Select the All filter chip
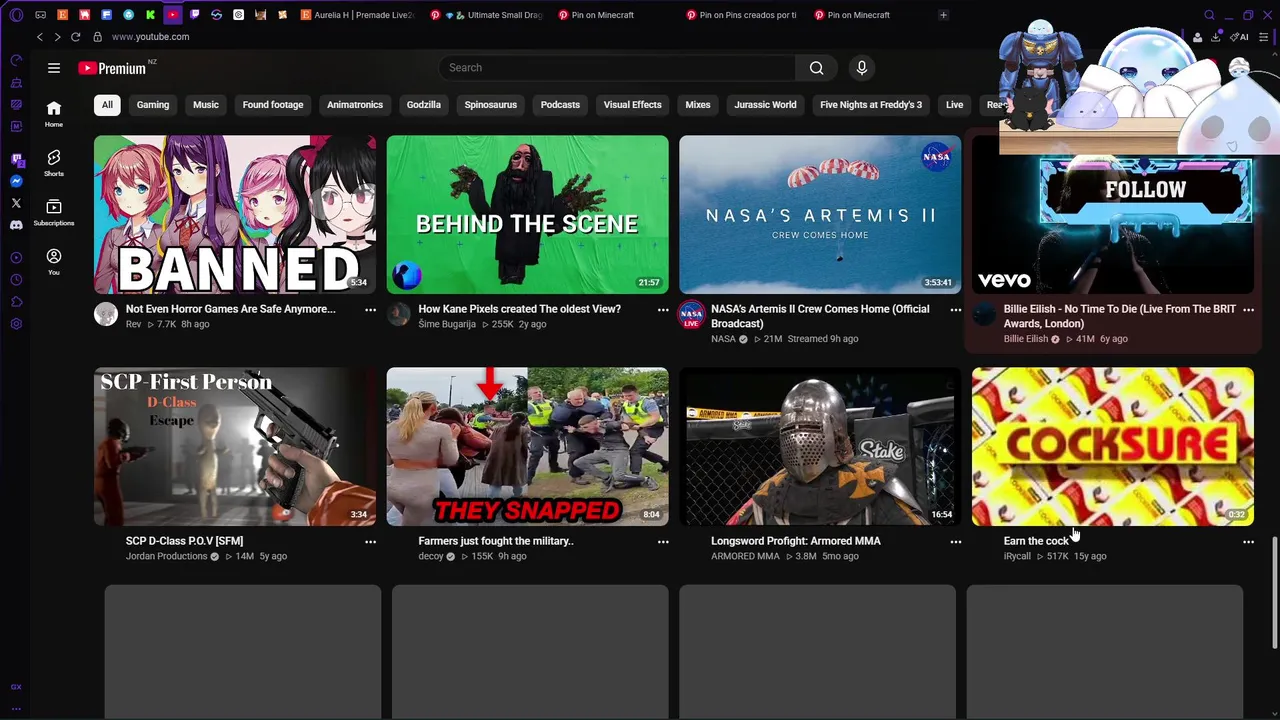1280x720 pixels. [x=107, y=105]
